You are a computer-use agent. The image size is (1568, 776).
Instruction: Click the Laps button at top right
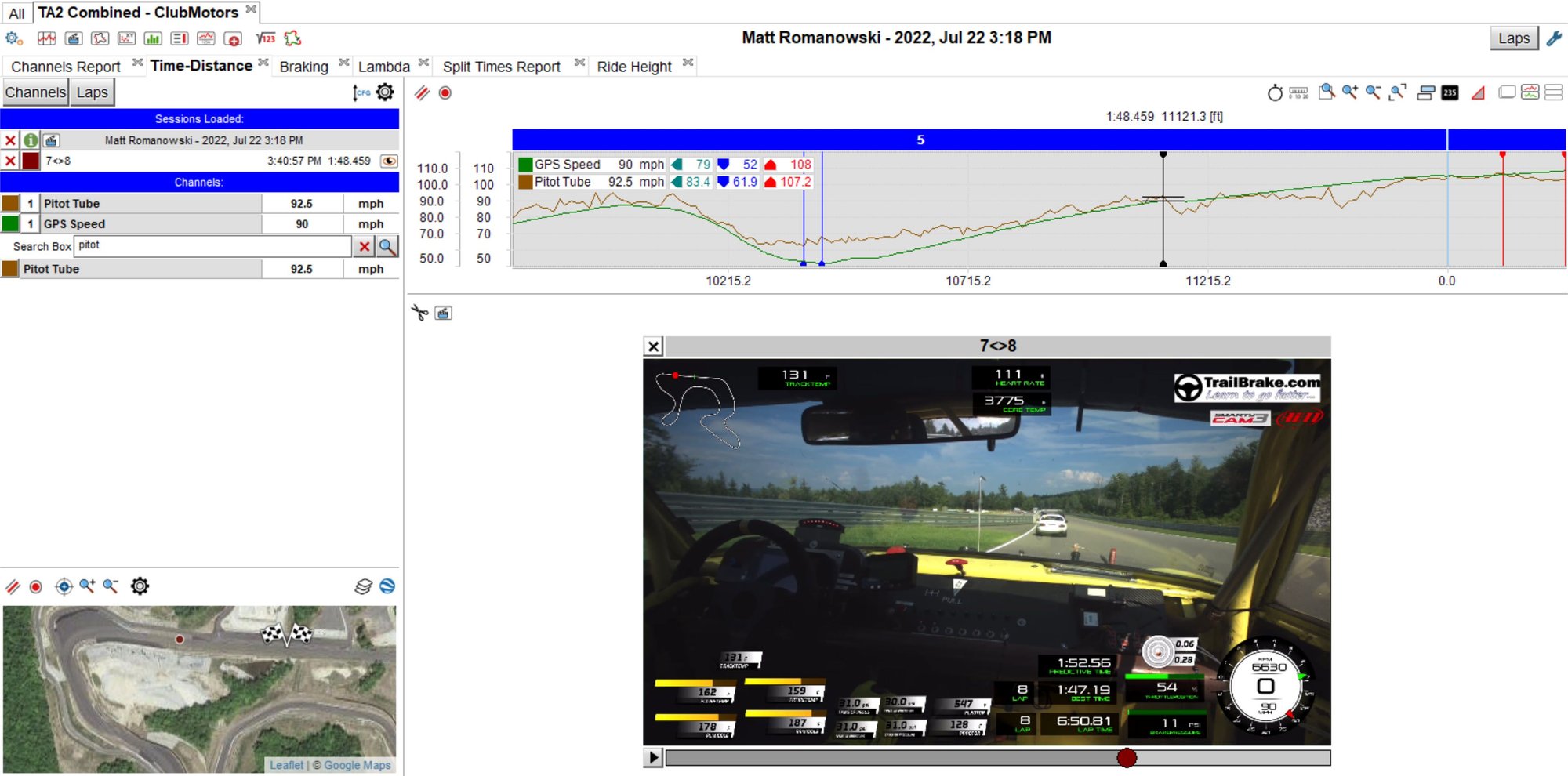[1513, 38]
